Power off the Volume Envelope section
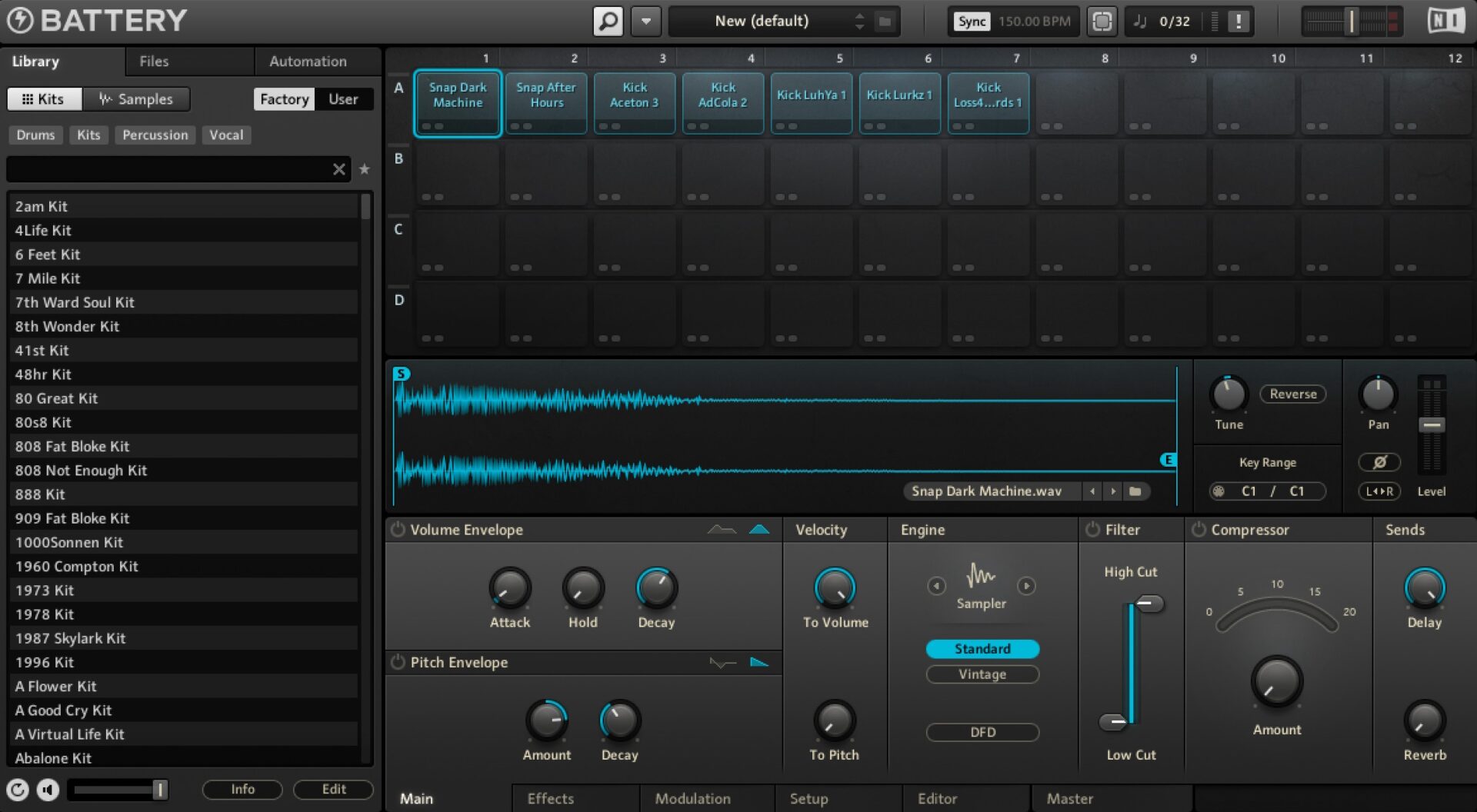The height and width of the screenshot is (812, 1477). [x=398, y=529]
